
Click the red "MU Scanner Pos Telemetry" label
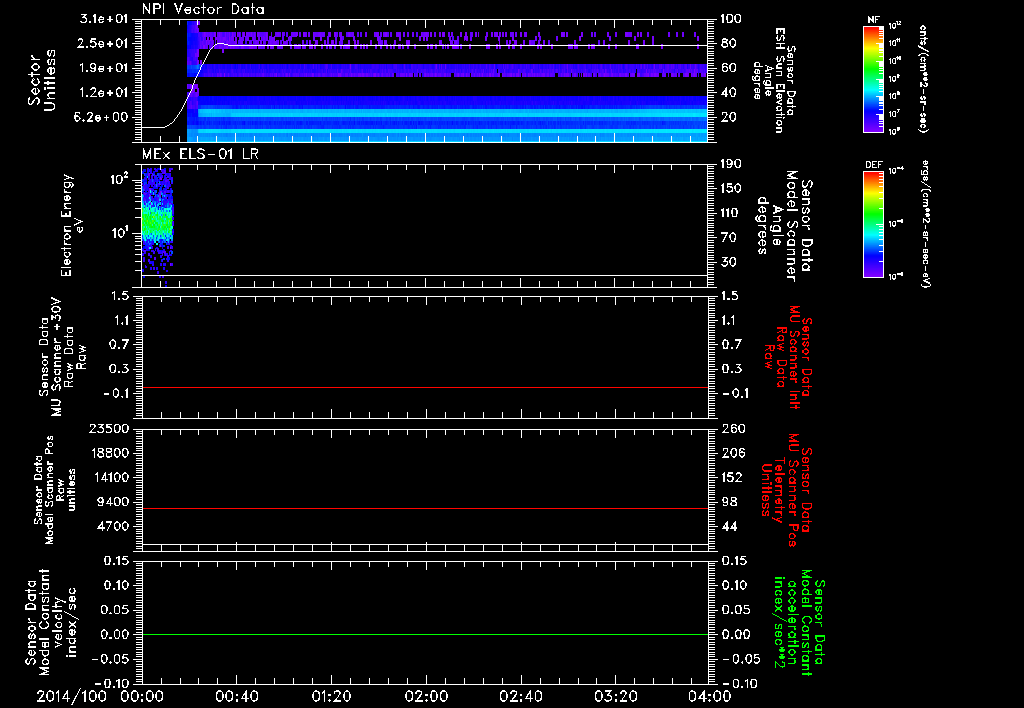(785, 490)
